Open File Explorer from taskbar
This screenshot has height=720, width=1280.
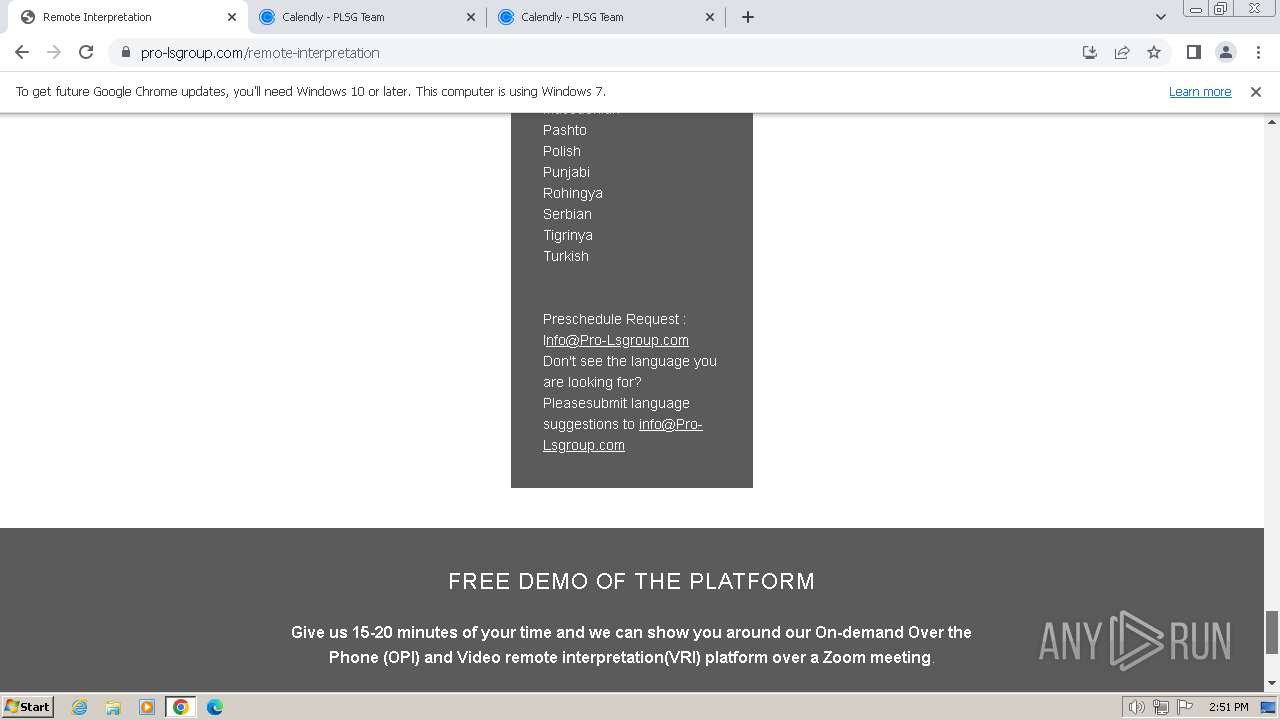pyautogui.click(x=113, y=707)
